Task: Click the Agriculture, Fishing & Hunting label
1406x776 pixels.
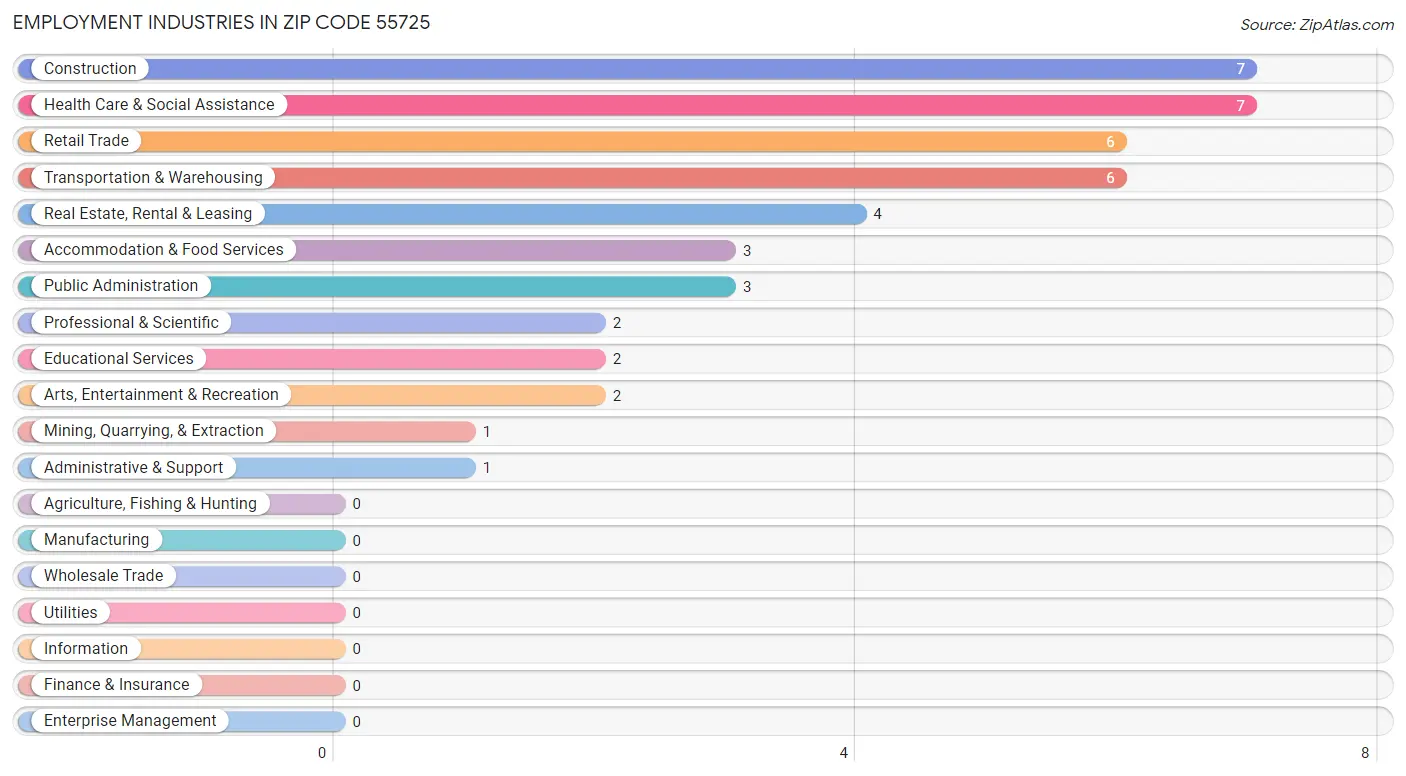Action: (150, 504)
